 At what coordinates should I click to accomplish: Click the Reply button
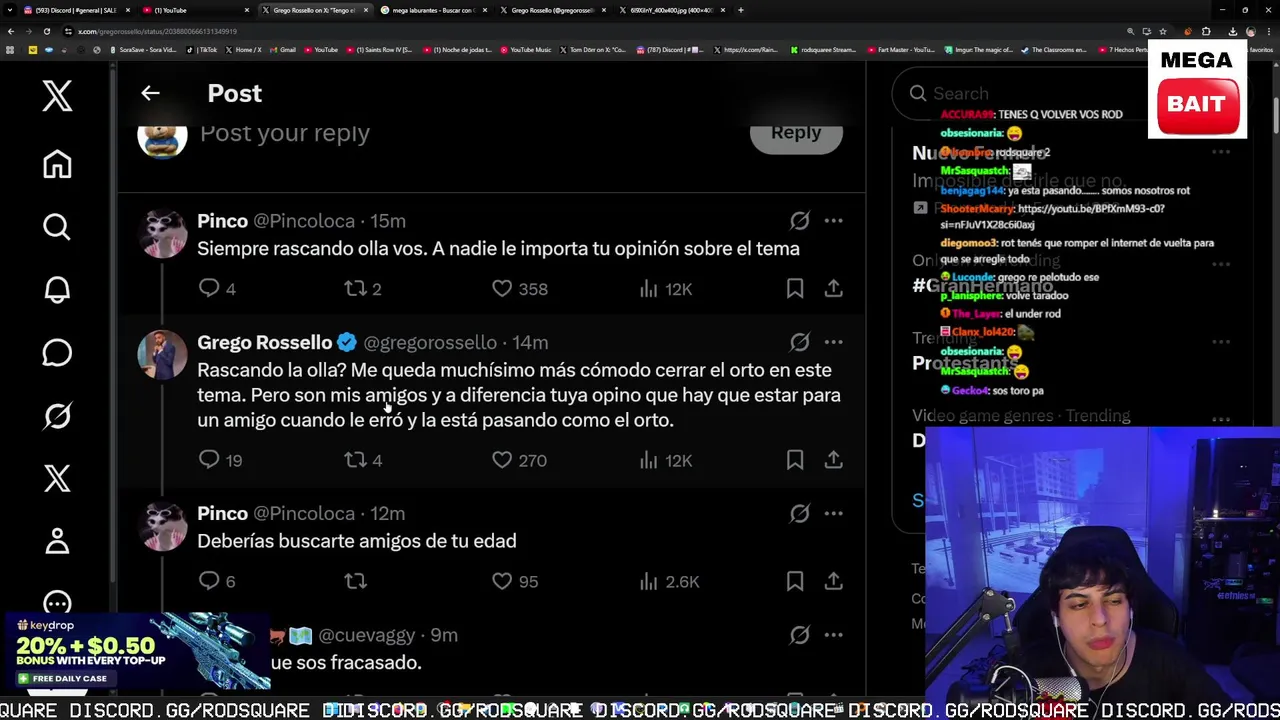[796, 135]
